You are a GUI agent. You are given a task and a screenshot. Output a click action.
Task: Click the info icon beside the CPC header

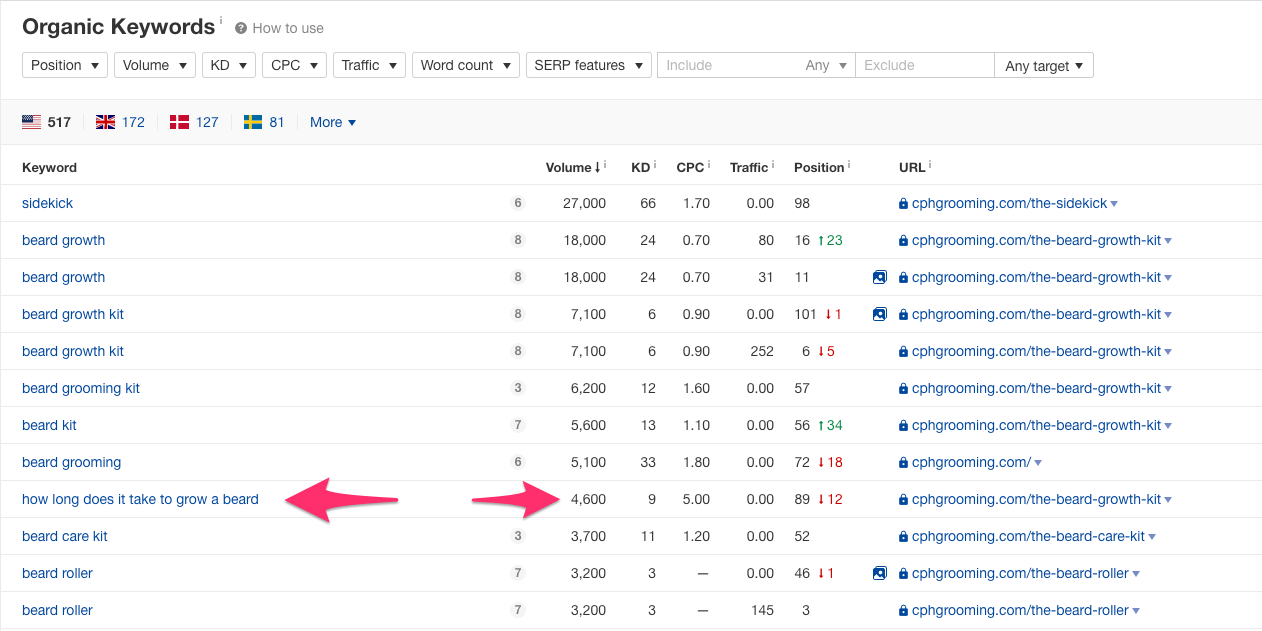click(x=709, y=164)
